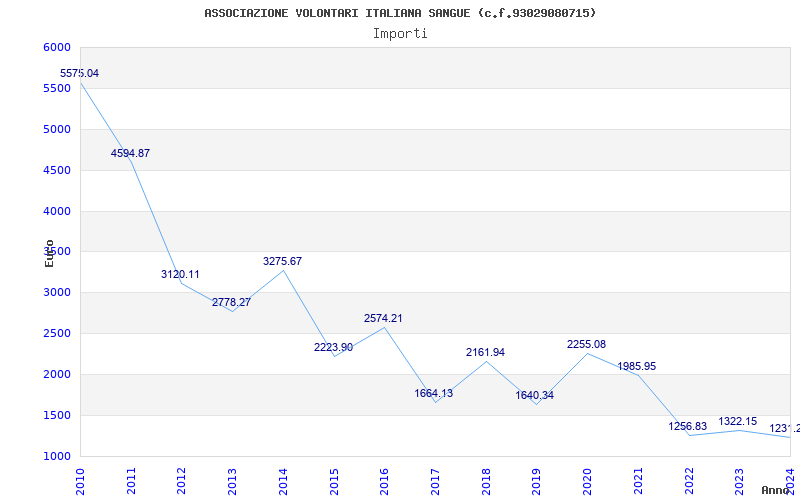Click the 2574.21 data label
Viewport: 800px width, 500px height.
383,318
